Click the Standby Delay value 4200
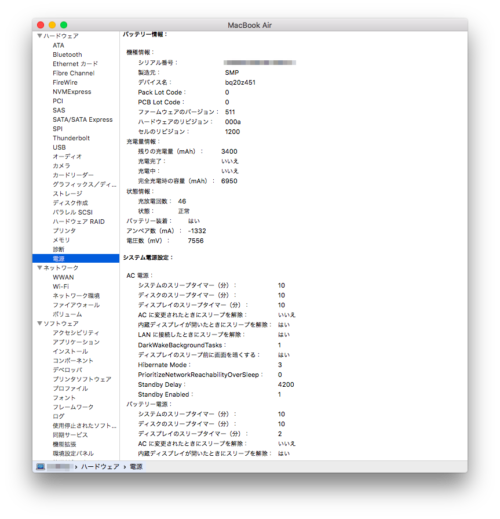The image size is (500, 519). coord(286,384)
